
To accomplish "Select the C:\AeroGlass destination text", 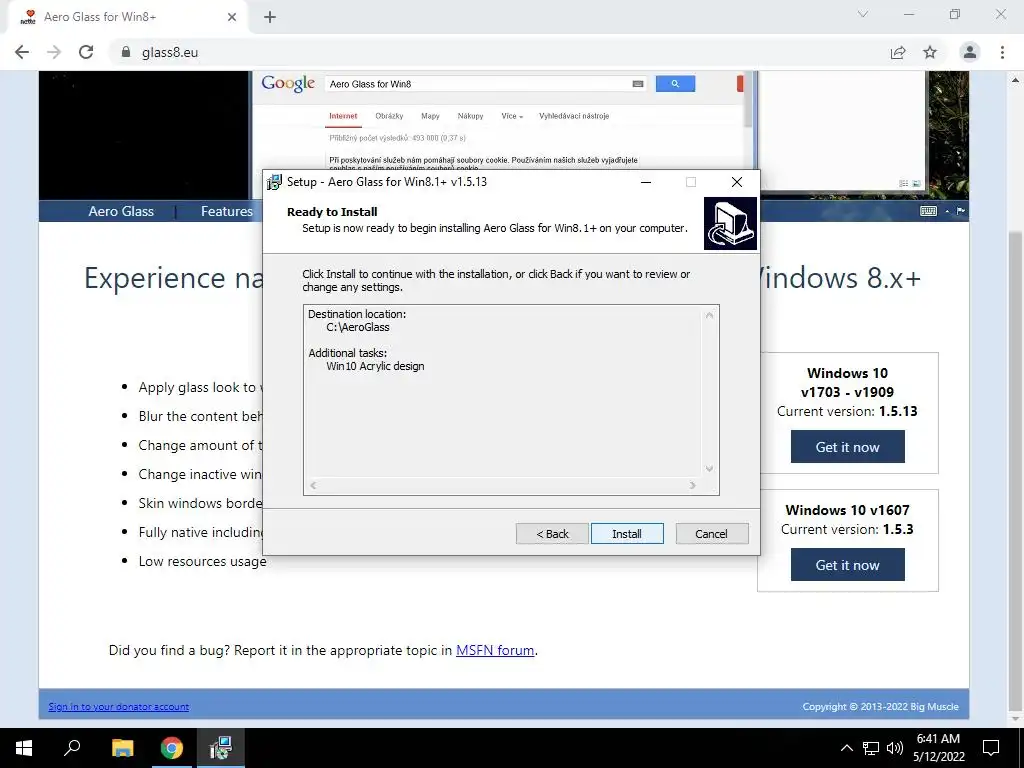I will tap(357, 327).
